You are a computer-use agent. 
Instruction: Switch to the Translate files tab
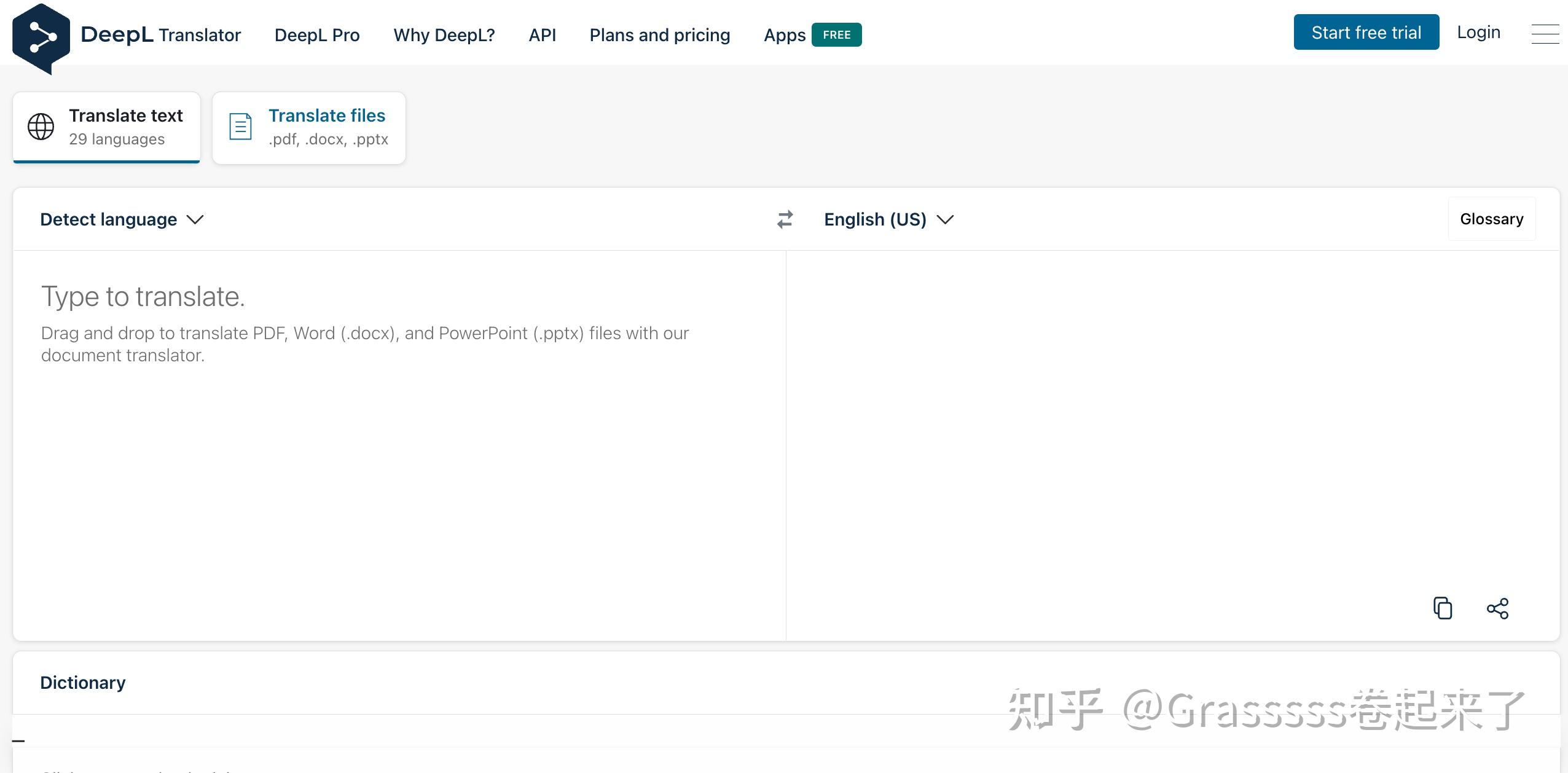[x=309, y=127]
